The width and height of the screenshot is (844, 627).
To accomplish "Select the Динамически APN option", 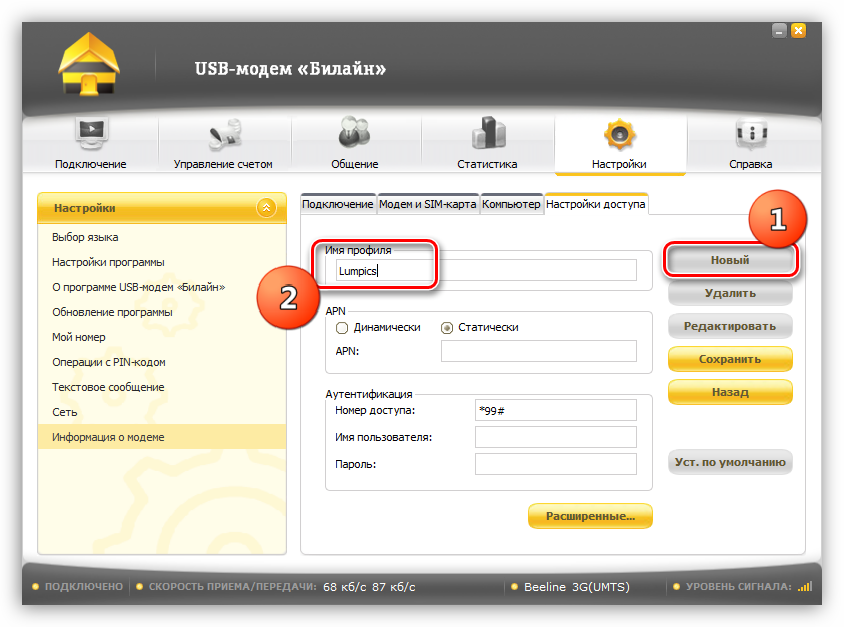I will [x=341, y=328].
